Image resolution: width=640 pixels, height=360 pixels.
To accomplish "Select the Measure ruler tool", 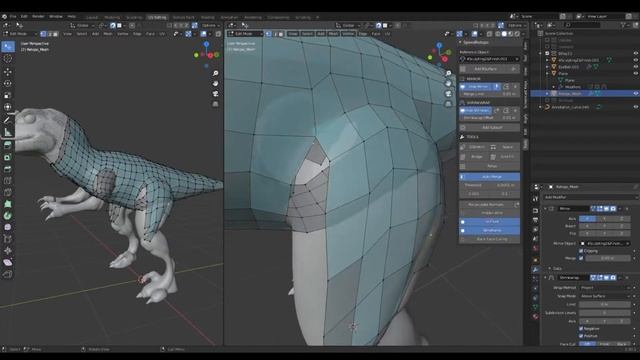I will pos(8,132).
